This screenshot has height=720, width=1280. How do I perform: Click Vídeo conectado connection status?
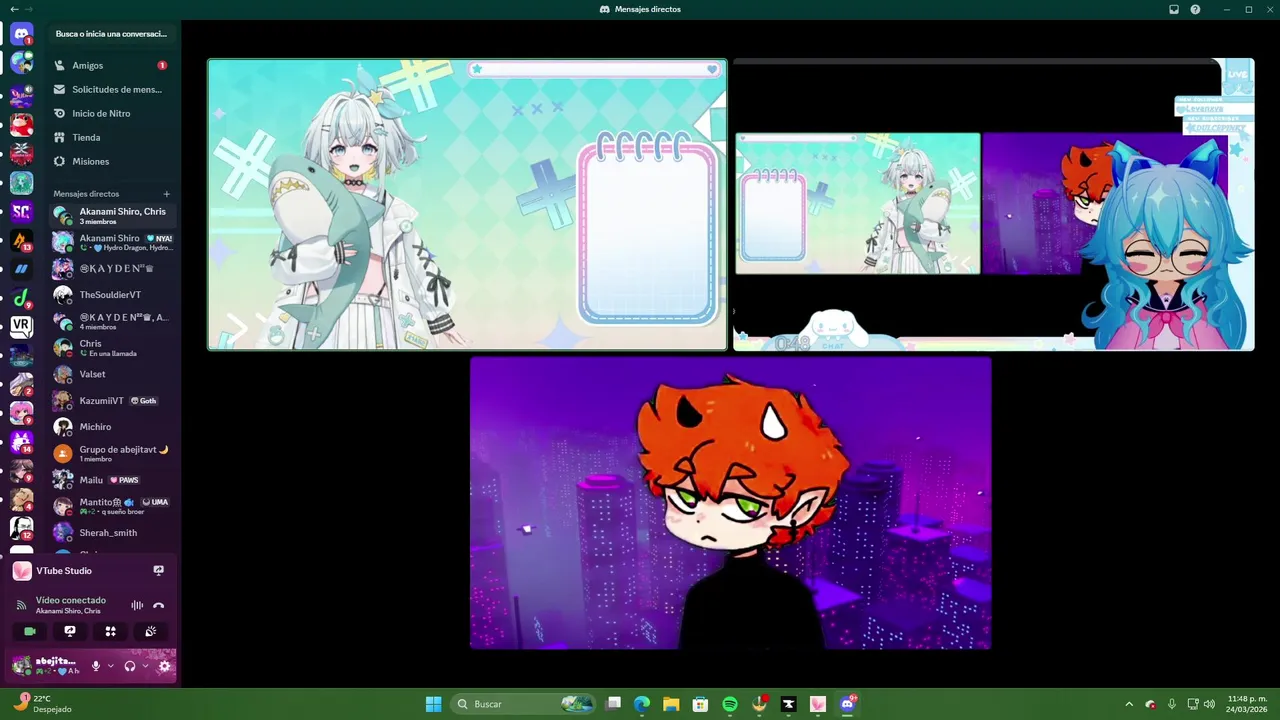click(x=71, y=600)
